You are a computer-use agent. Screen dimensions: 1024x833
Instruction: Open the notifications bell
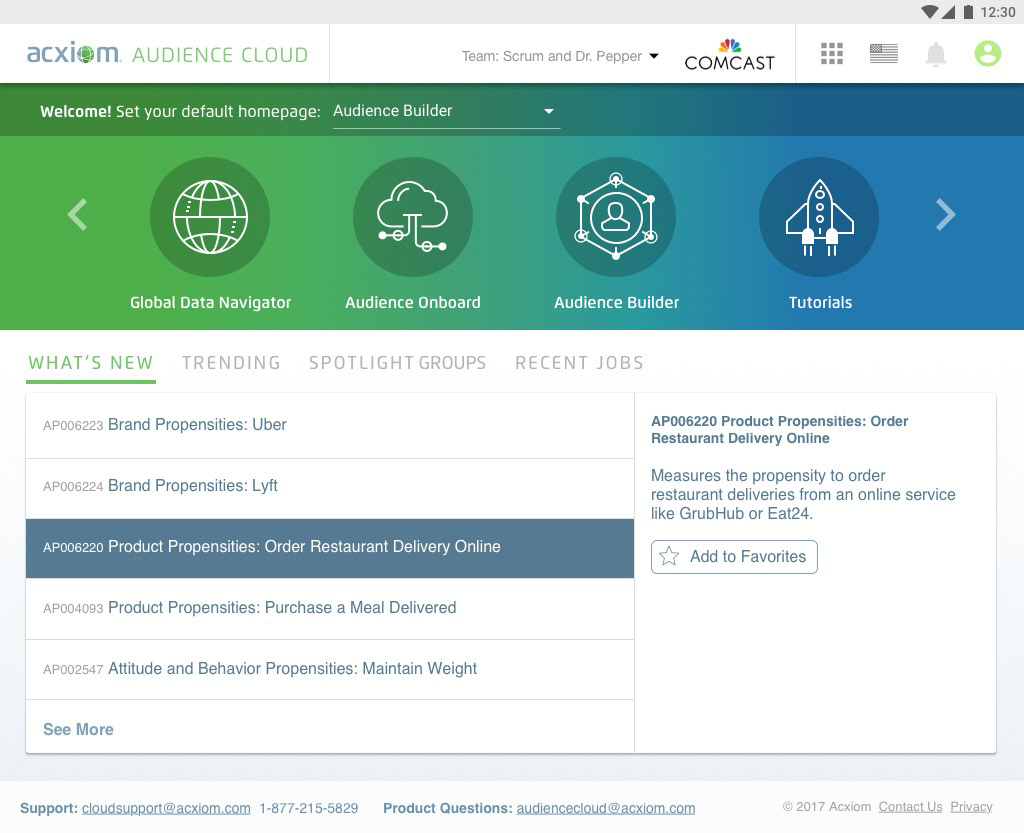click(936, 54)
